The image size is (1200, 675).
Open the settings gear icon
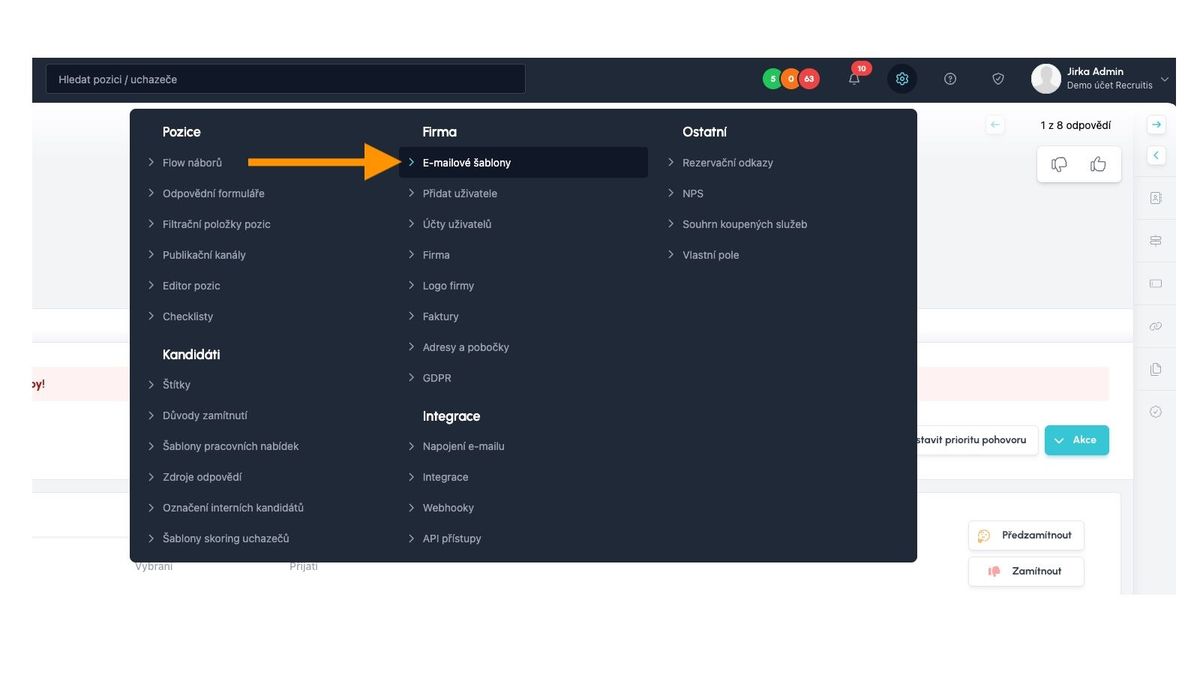pyautogui.click(x=902, y=79)
